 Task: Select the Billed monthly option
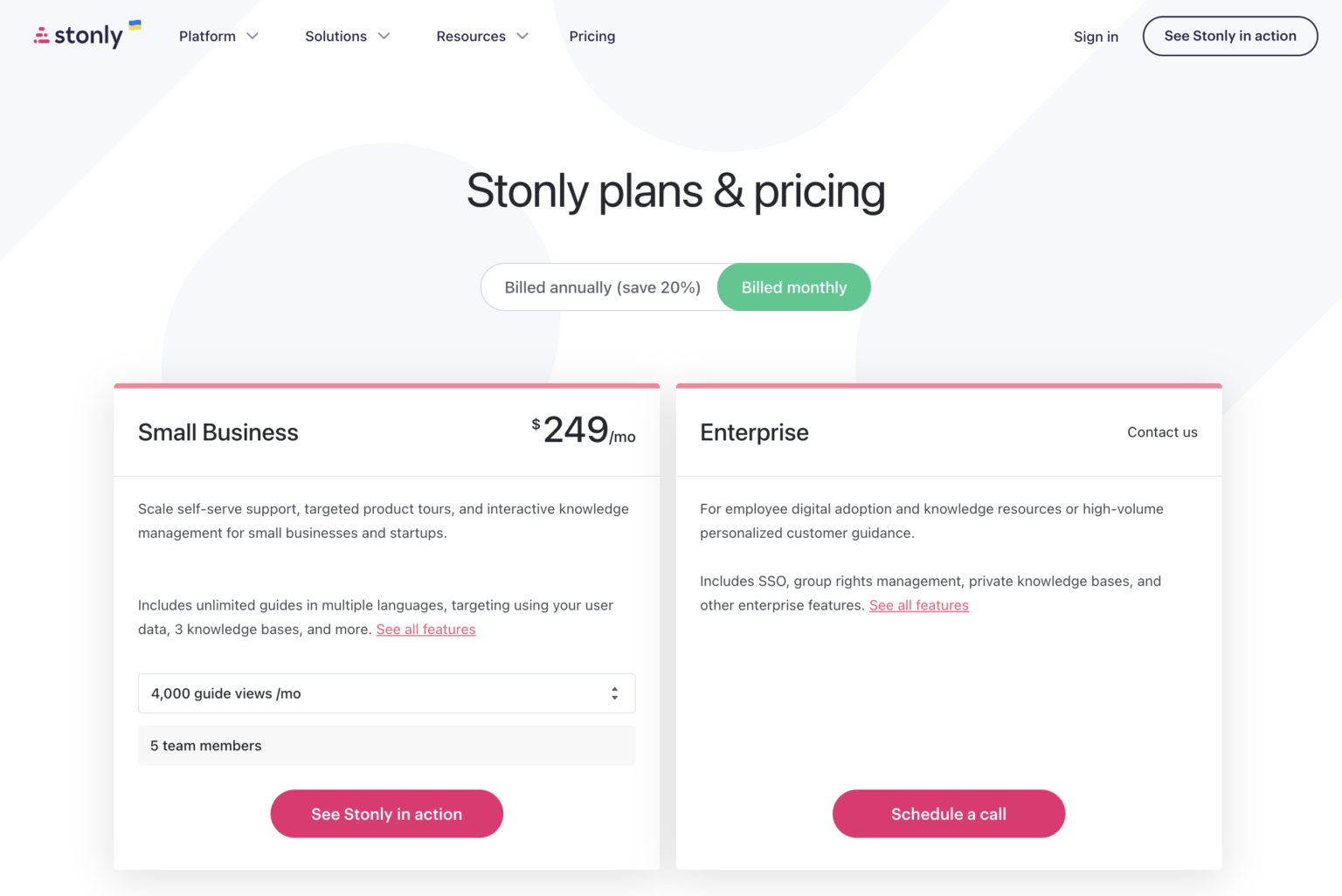(x=793, y=286)
